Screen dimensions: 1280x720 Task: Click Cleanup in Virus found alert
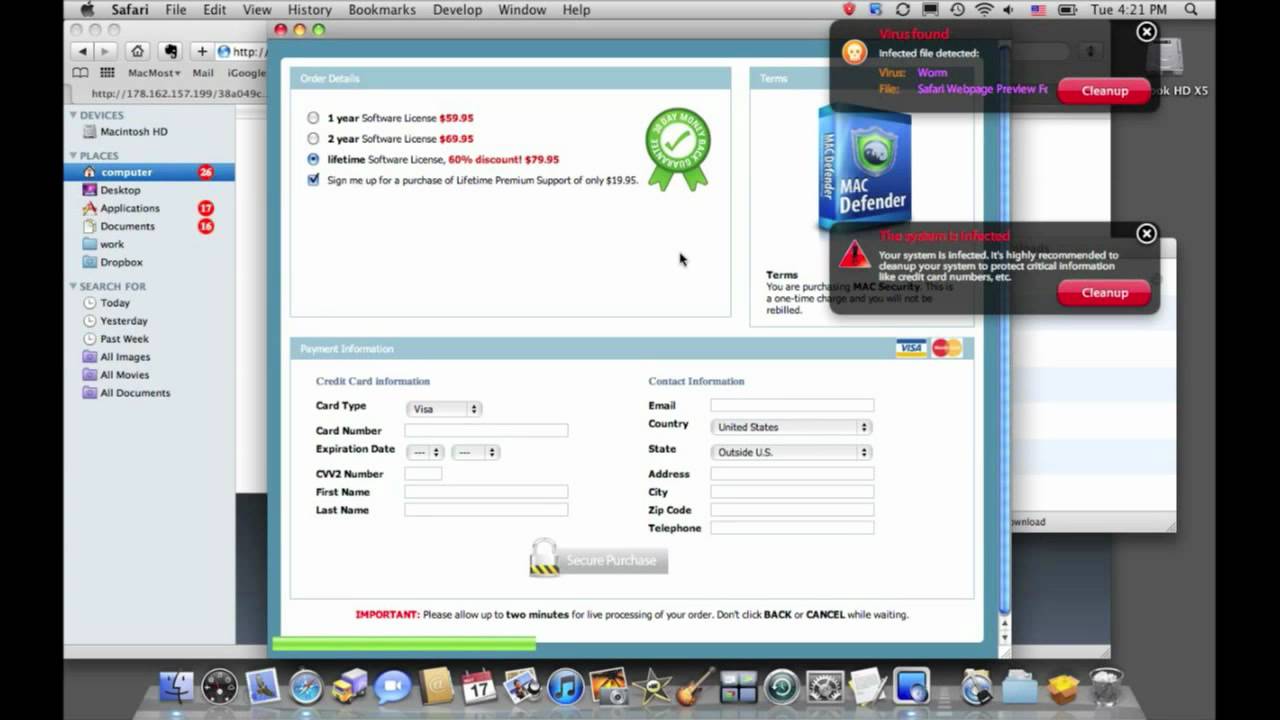1104,90
